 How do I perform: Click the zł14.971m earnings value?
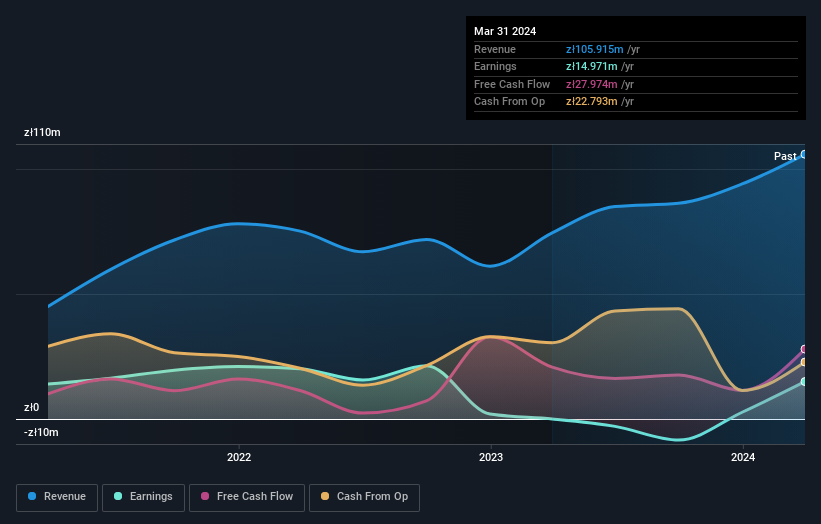coord(591,66)
